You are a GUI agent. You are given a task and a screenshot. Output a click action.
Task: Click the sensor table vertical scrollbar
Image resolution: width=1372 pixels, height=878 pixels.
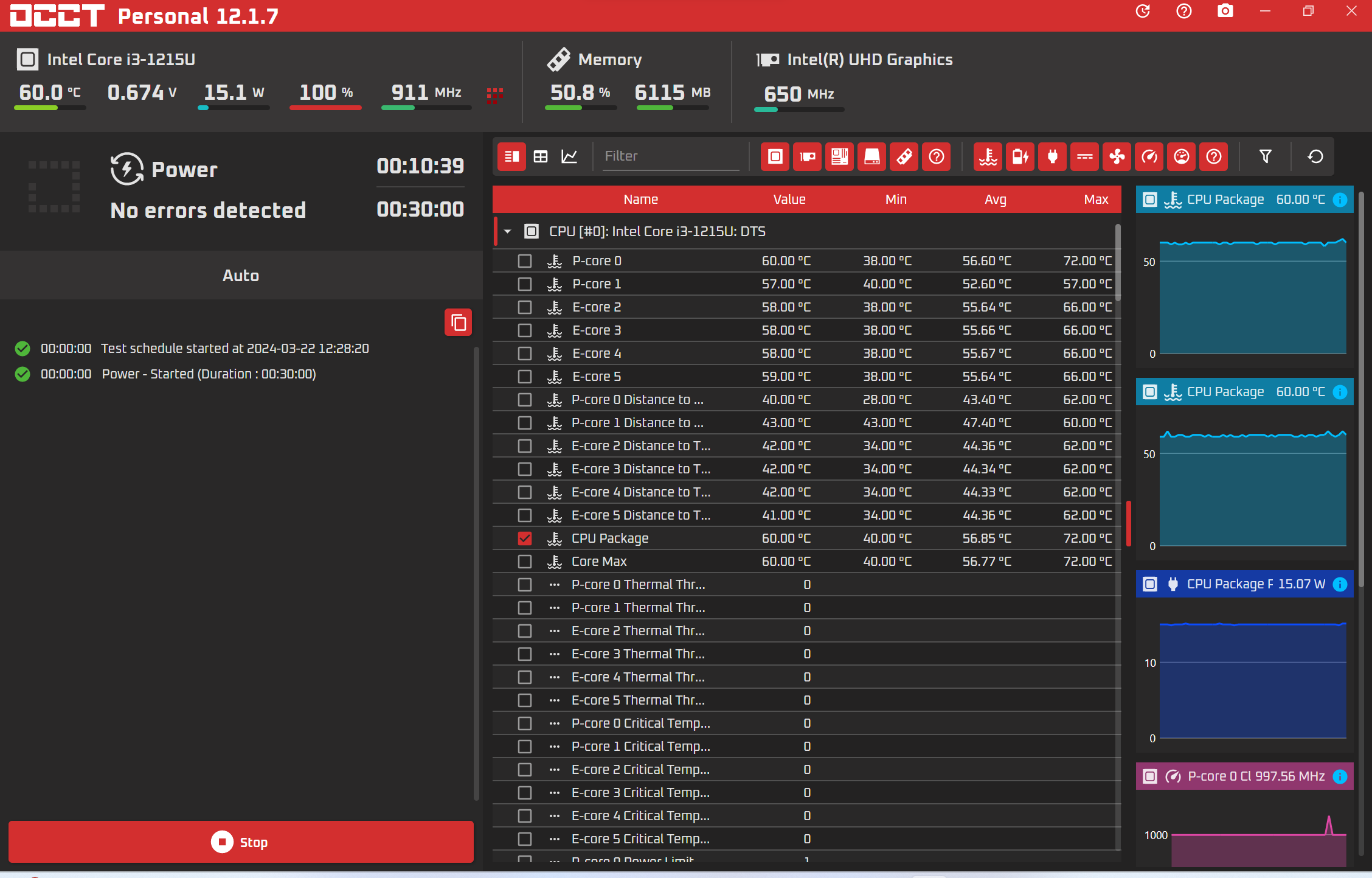pyautogui.click(x=1118, y=263)
